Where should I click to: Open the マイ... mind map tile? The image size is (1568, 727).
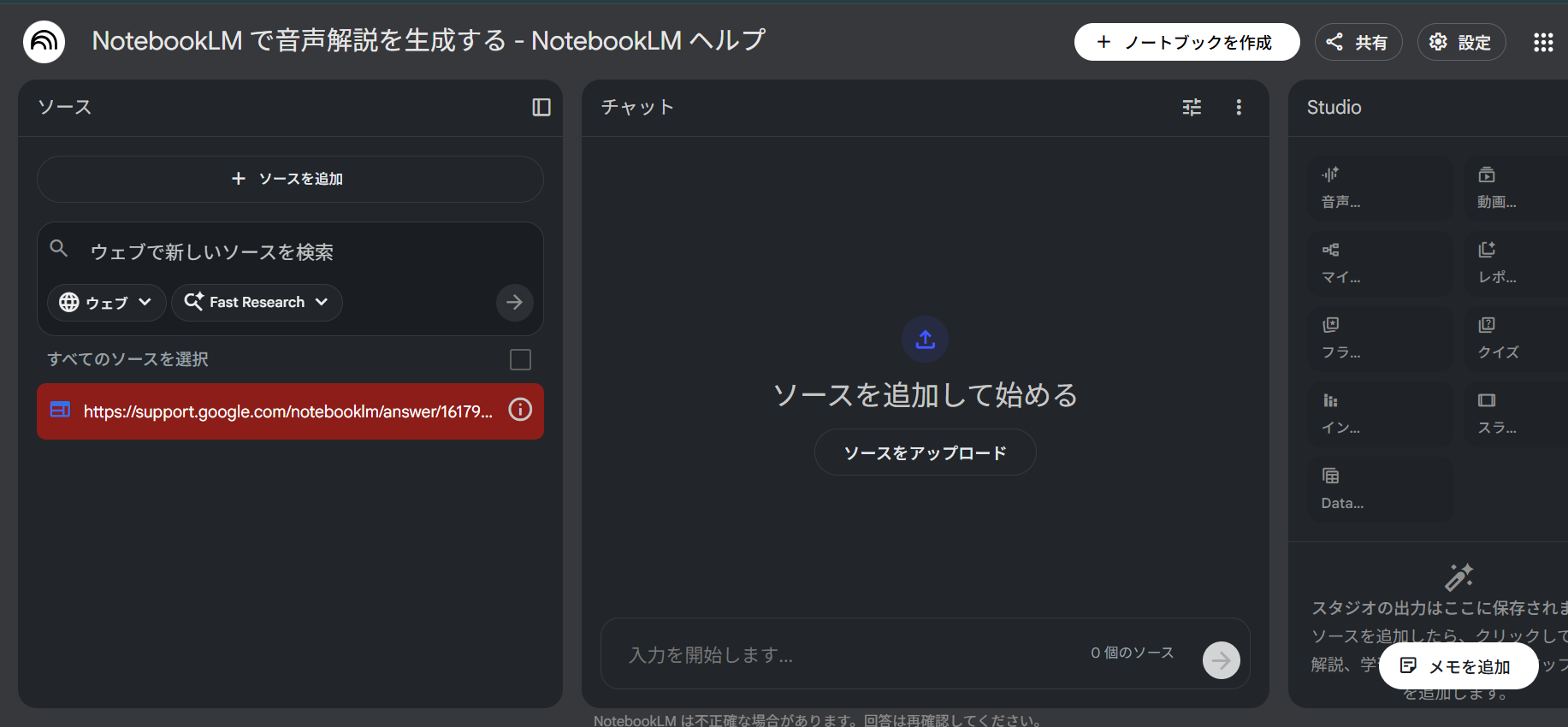(x=1381, y=263)
